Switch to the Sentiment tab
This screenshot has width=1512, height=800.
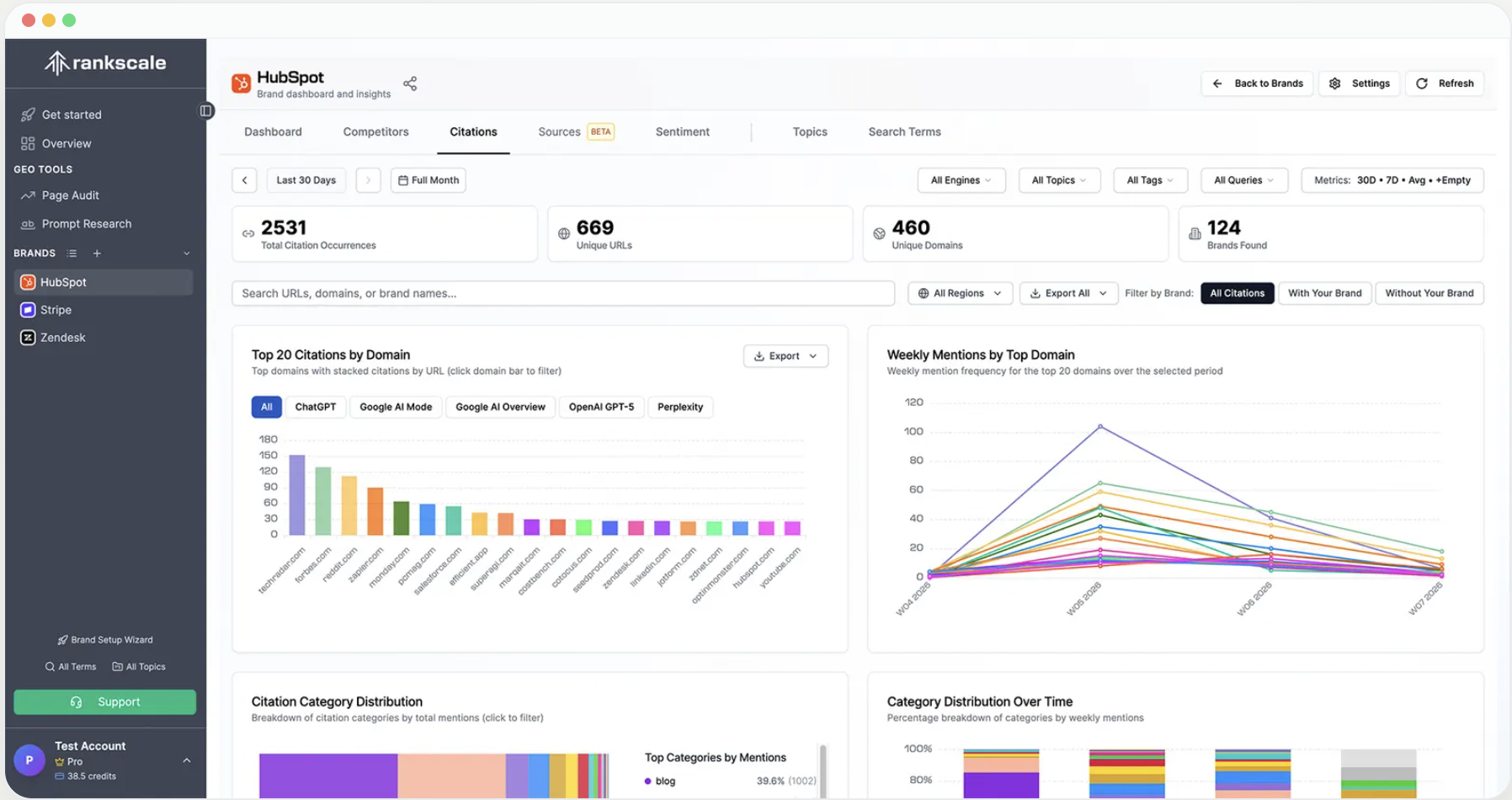[683, 132]
